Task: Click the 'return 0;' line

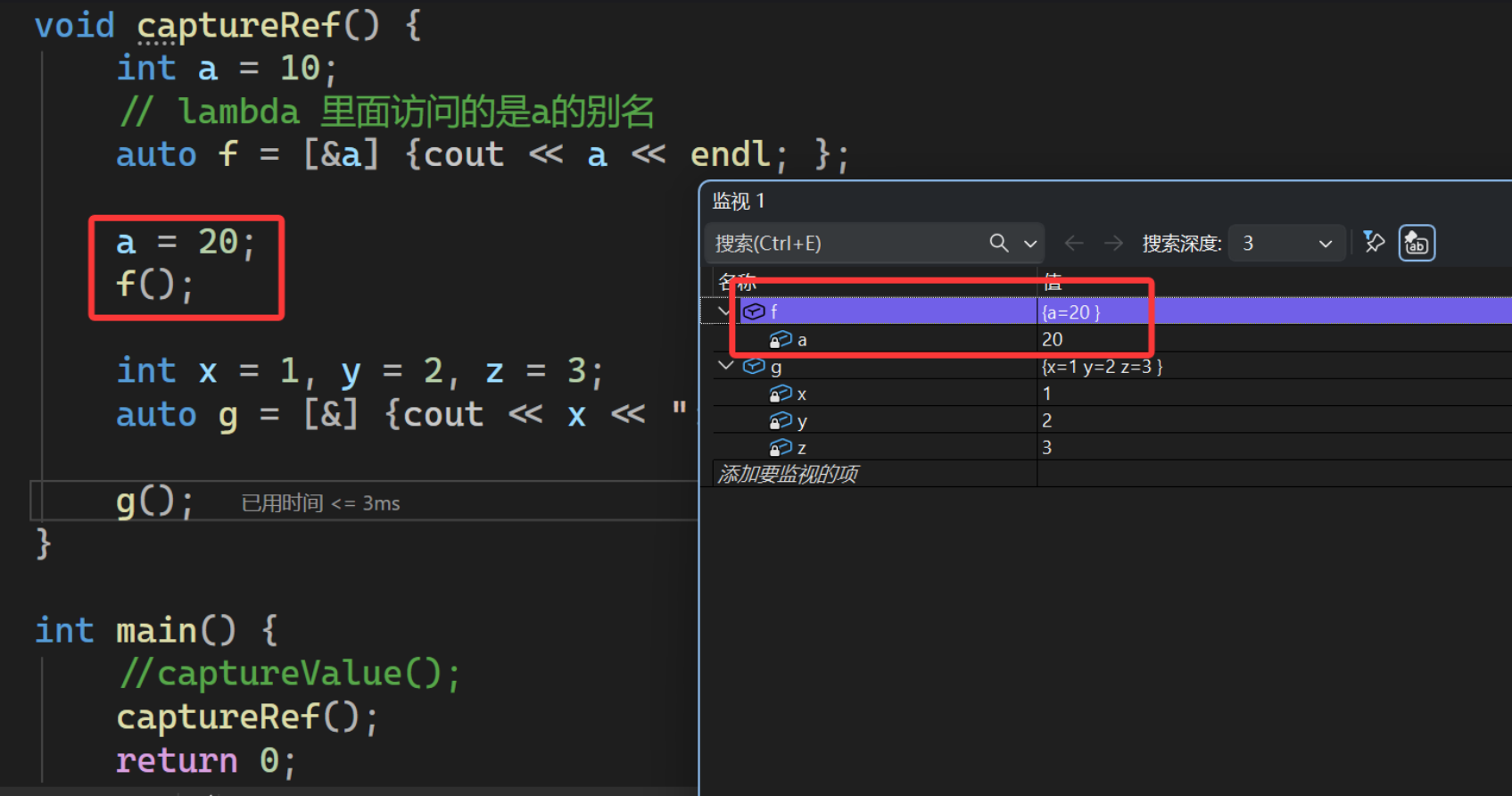Action: pyautogui.click(x=205, y=761)
